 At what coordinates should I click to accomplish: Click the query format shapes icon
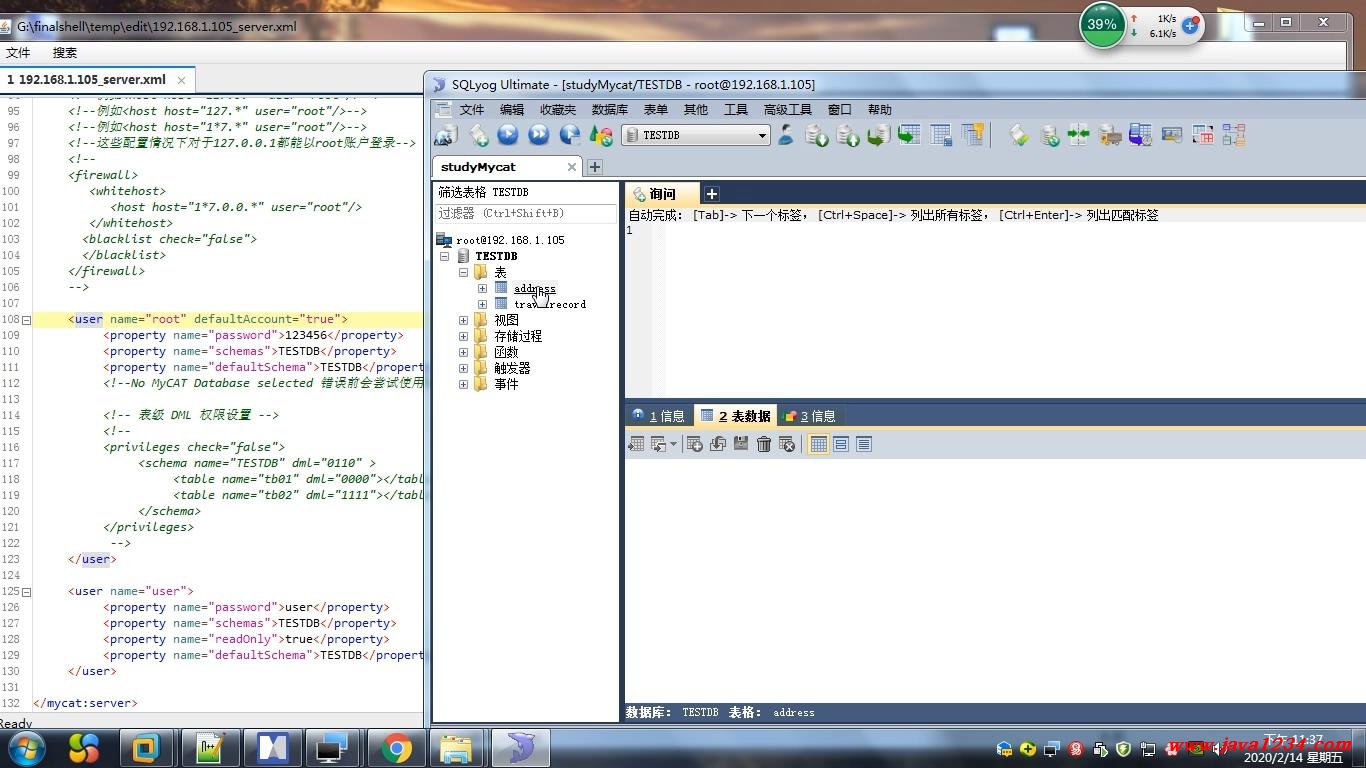tap(601, 135)
